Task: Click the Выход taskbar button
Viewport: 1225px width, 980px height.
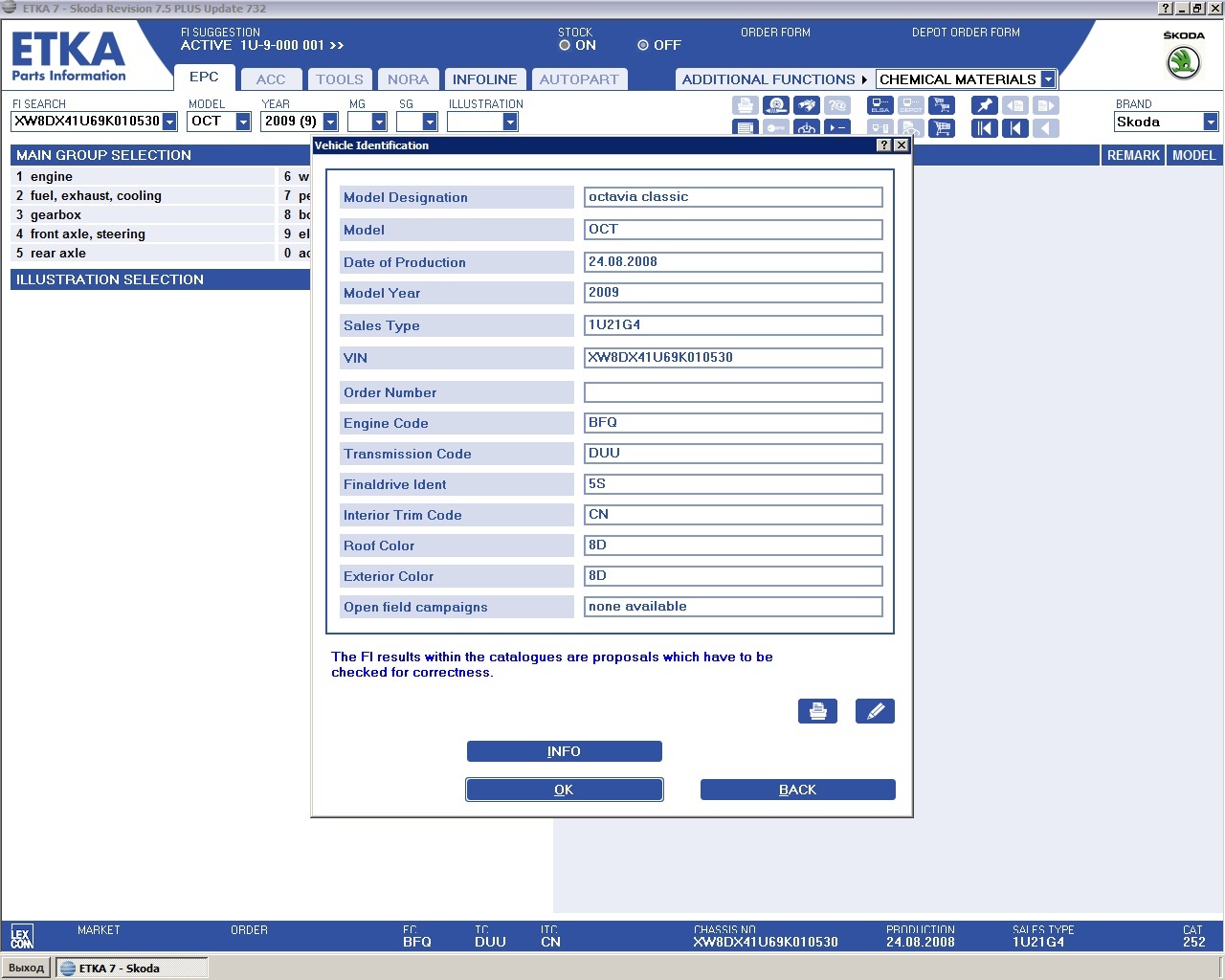Action: 27,968
